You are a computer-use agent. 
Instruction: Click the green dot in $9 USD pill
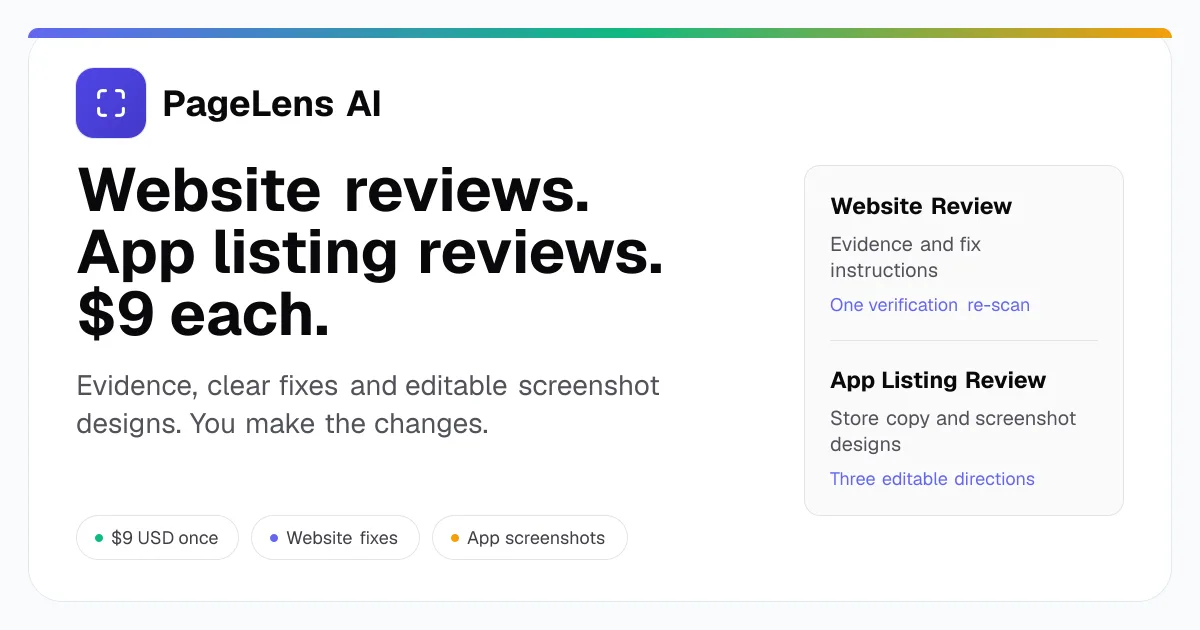click(99, 538)
